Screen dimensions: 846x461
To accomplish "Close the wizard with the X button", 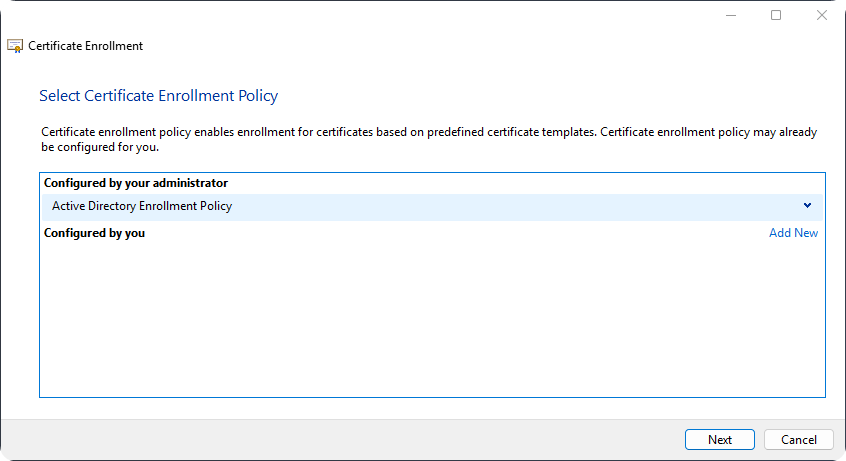I will (x=821, y=15).
